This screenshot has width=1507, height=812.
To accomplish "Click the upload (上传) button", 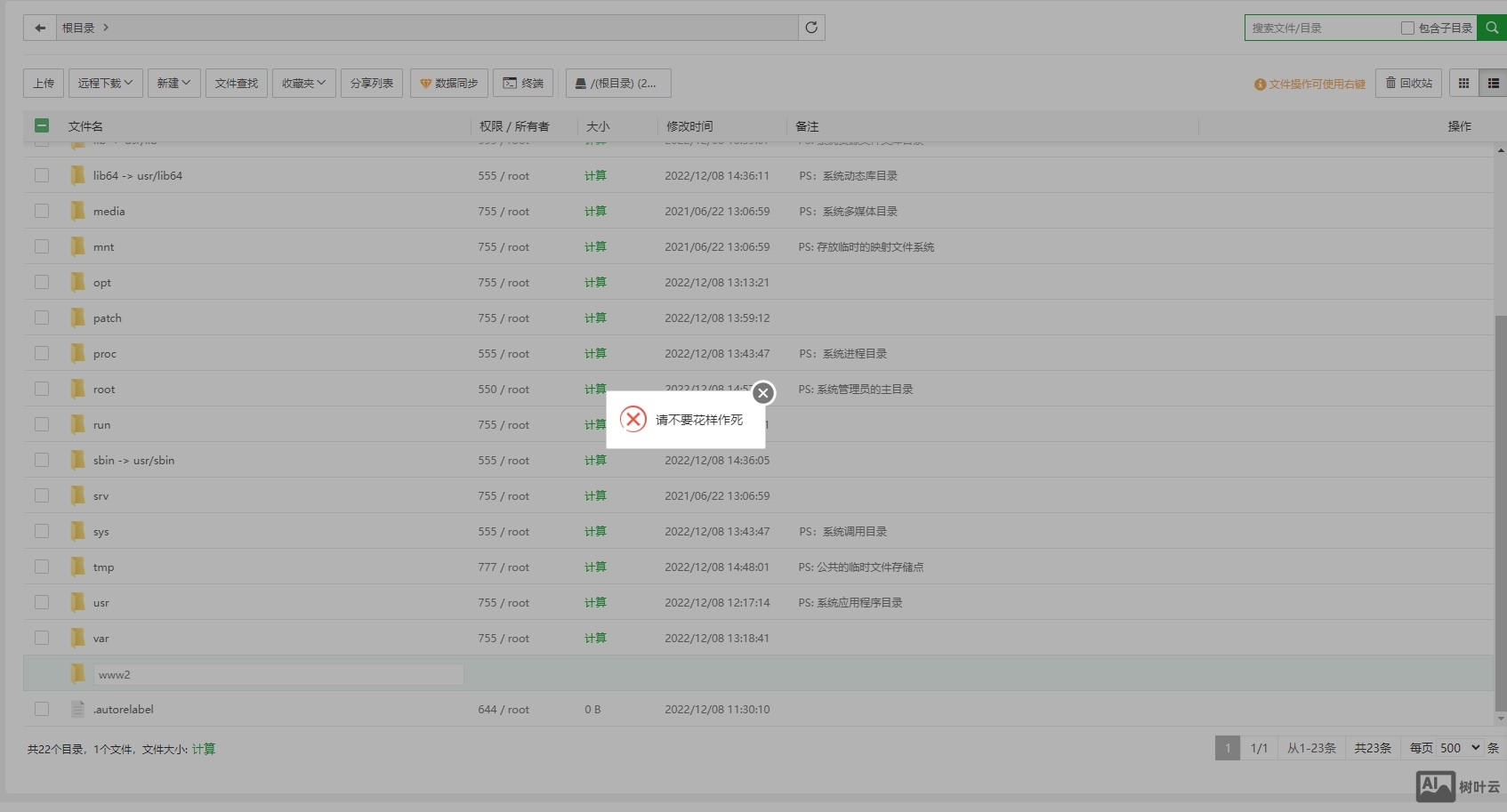I will 44,83.
